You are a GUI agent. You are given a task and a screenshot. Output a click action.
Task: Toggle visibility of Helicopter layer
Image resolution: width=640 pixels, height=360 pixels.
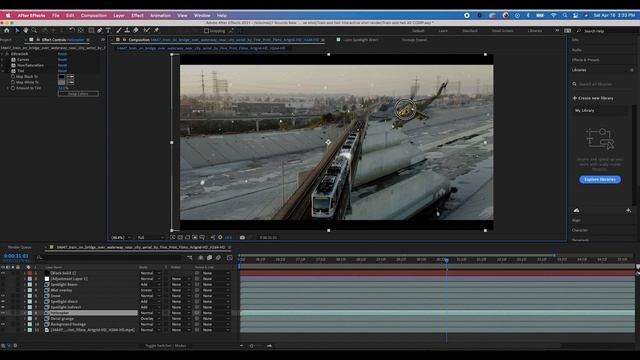(3, 313)
